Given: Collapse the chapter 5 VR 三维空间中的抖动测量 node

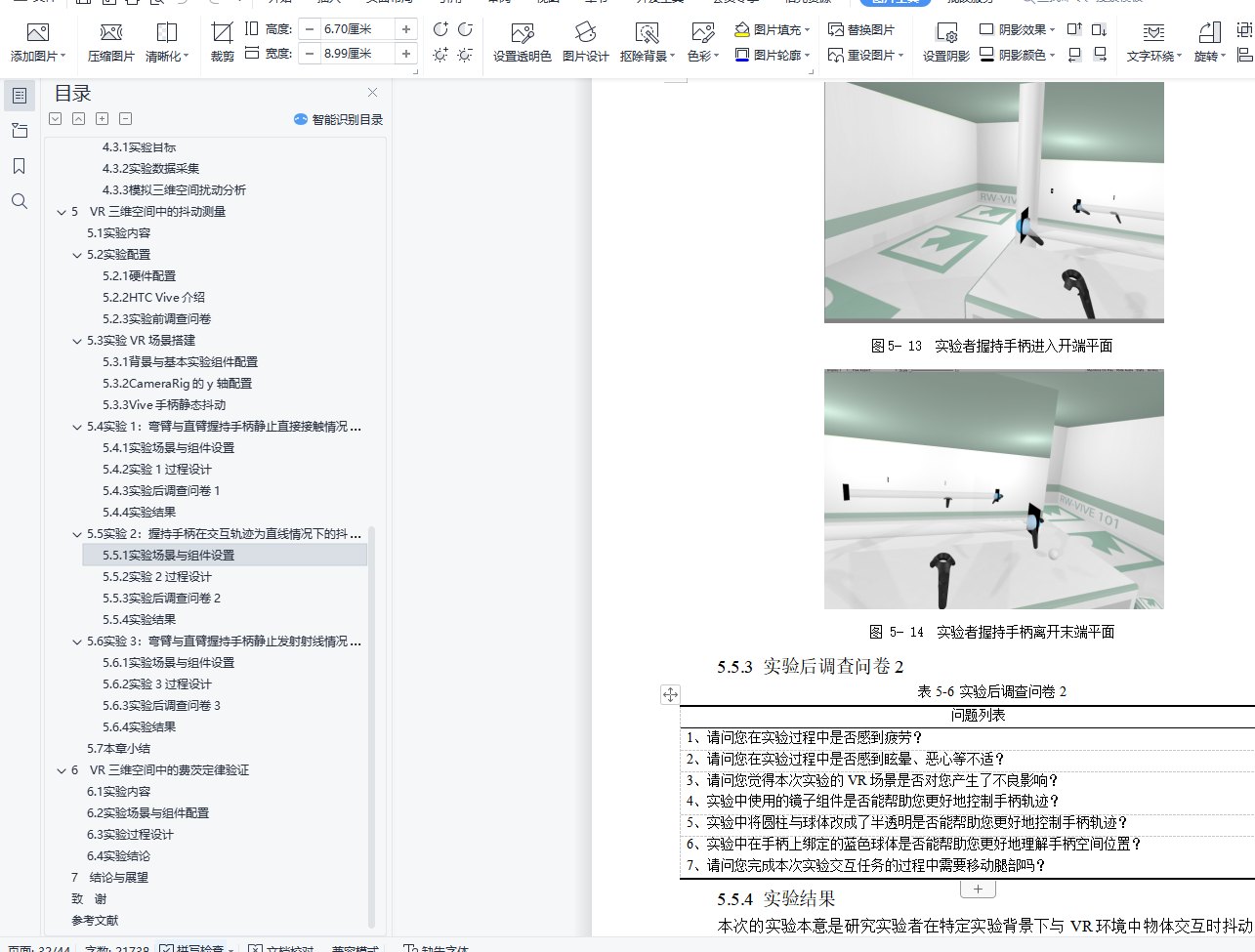Looking at the screenshot, I should pyautogui.click(x=62, y=212).
